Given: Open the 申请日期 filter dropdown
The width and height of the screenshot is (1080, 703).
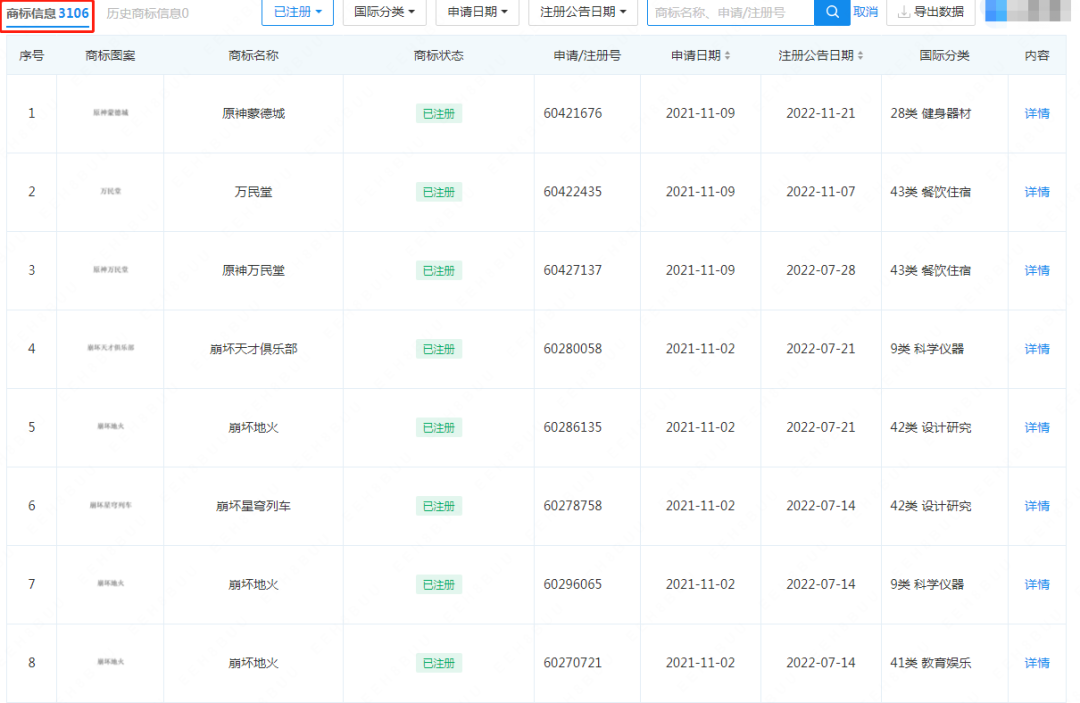Looking at the screenshot, I should pos(477,12).
